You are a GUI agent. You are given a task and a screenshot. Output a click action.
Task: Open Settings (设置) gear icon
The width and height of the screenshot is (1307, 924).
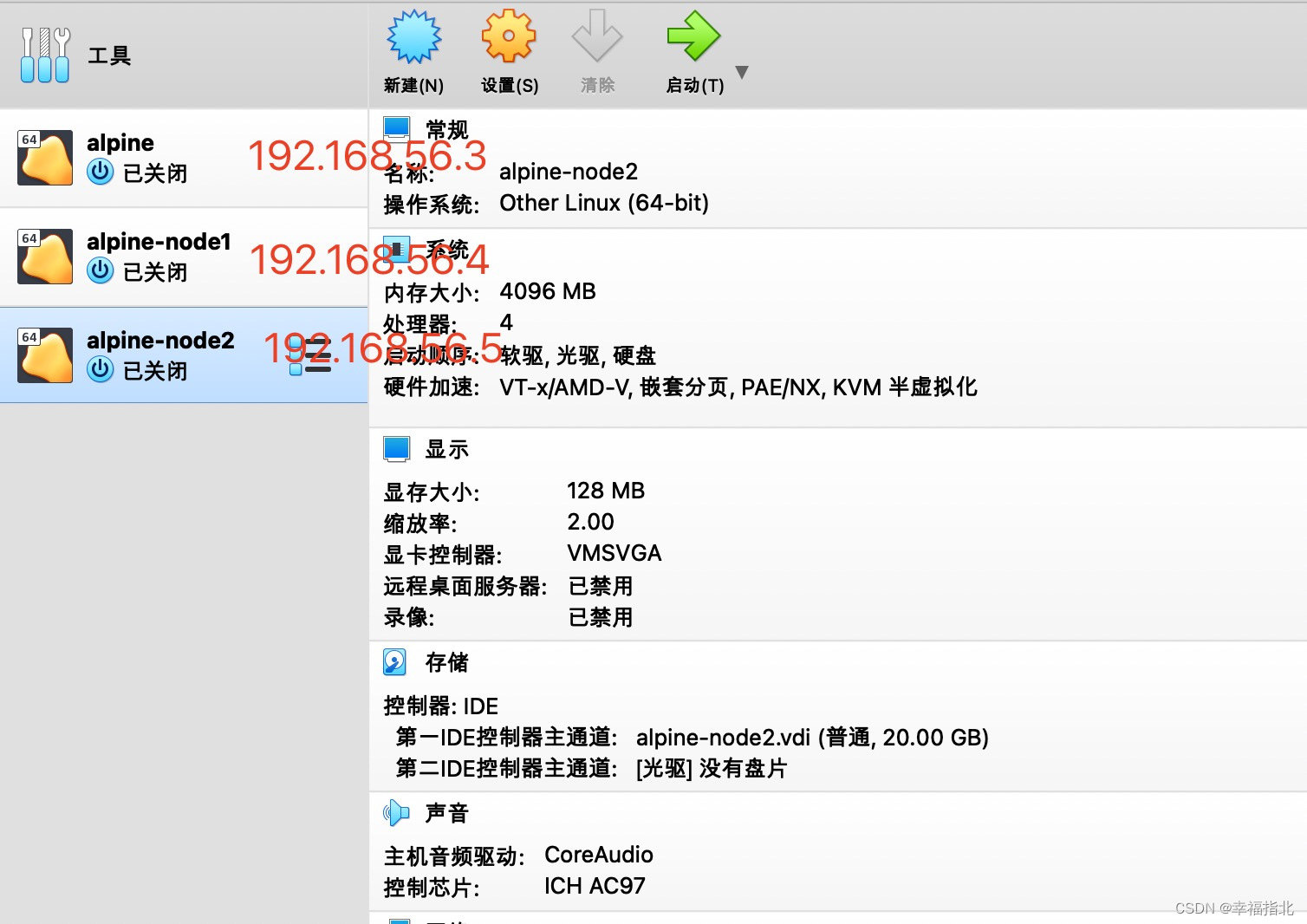509,36
